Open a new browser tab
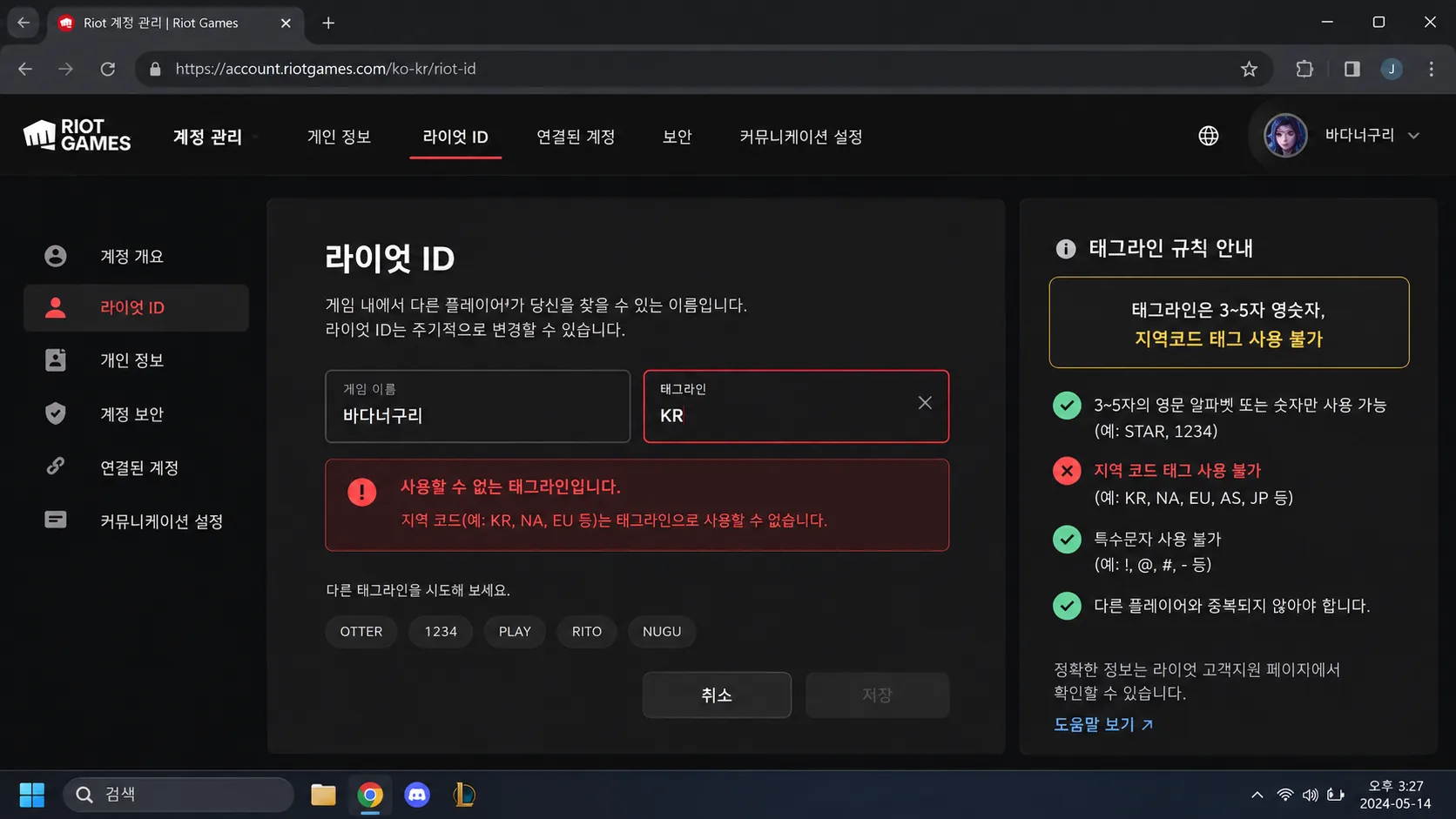Screen dimensions: 1456x819 328,23
